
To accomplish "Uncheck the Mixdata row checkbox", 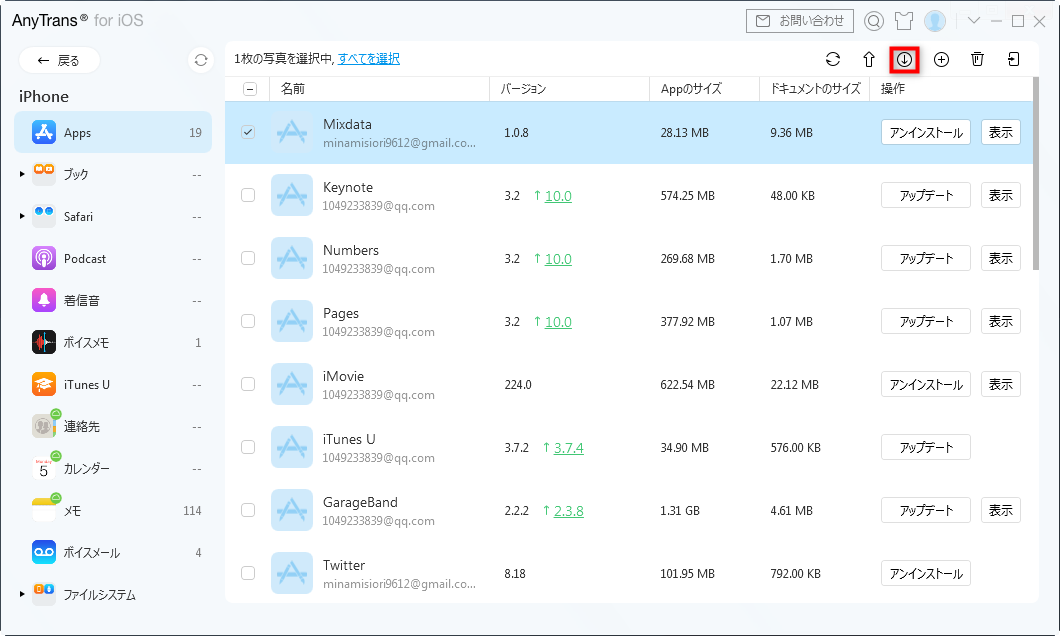I will (x=248, y=132).
